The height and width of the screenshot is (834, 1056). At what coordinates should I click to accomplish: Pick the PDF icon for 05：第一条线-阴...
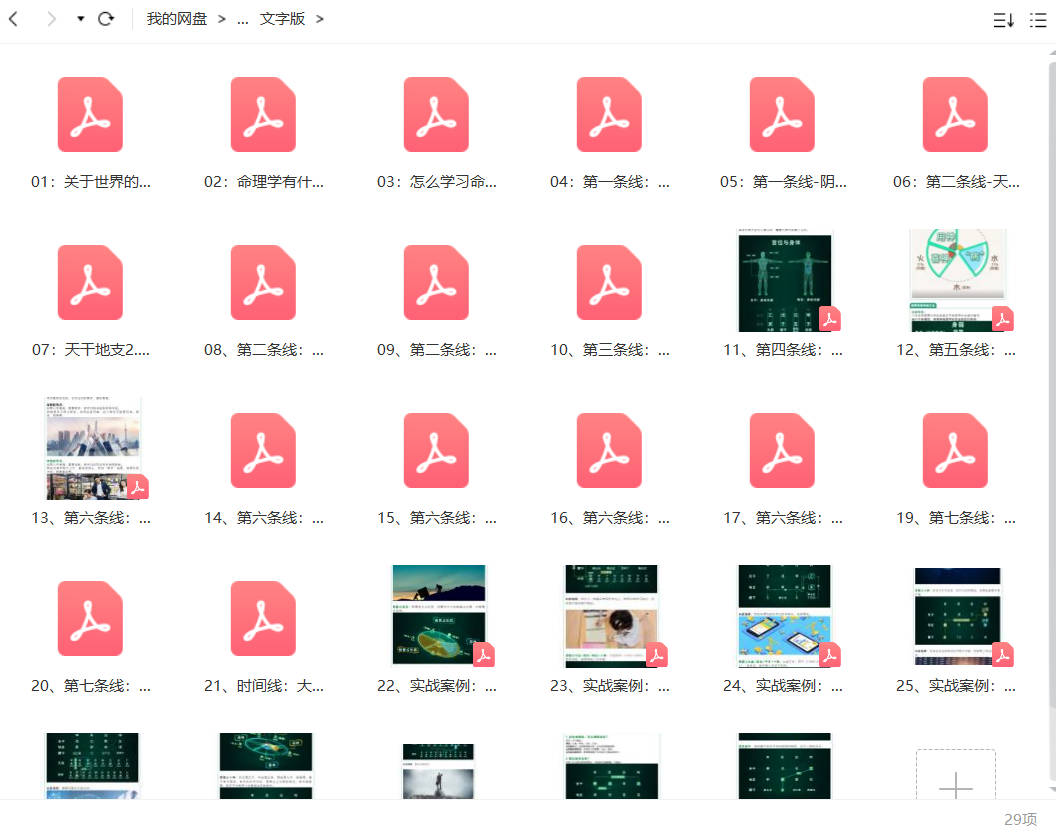coord(783,115)
